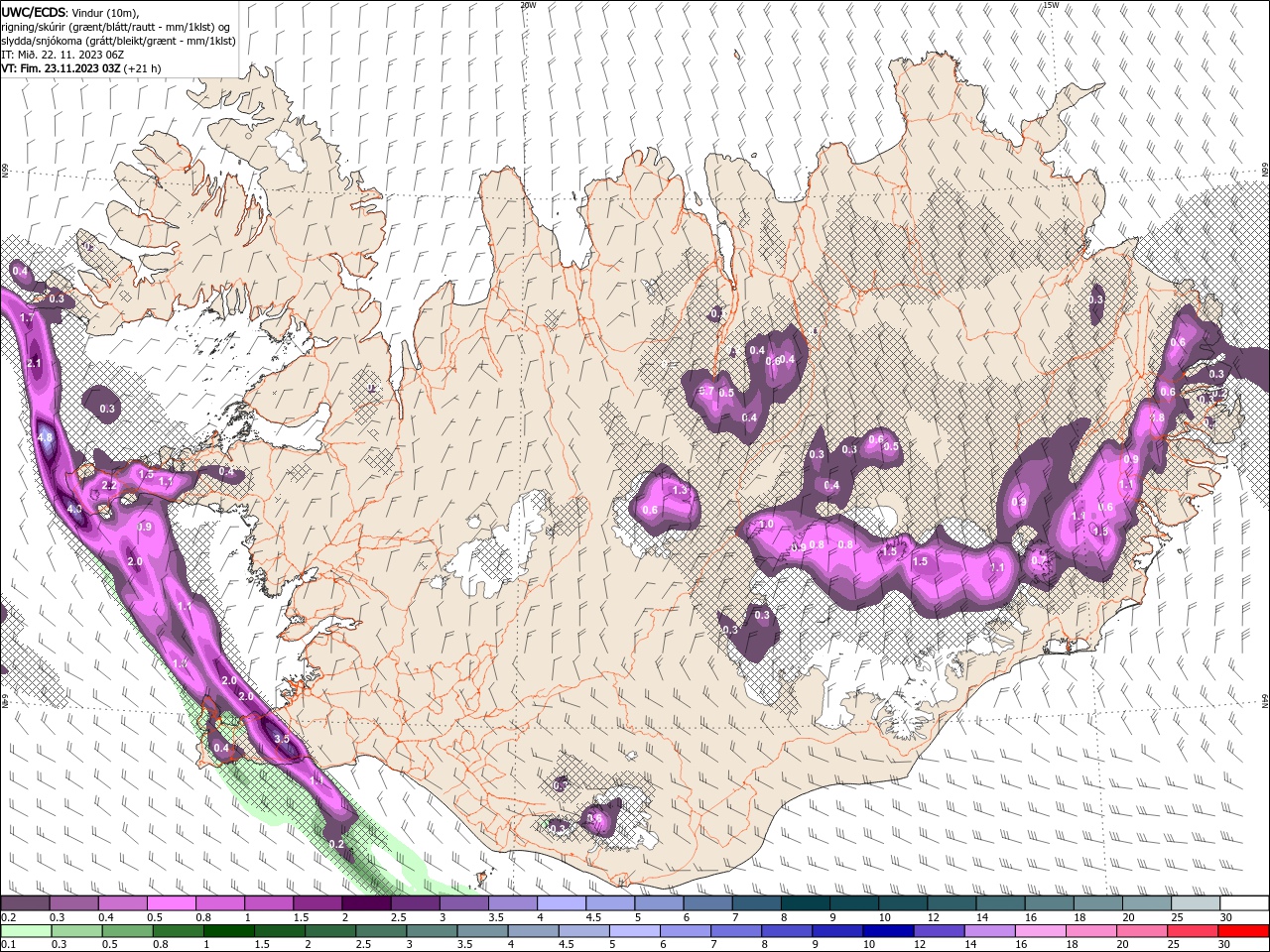Viewport: 1270px width, 952px height.
Task: Click the '4.8' precipitation value on the map
Action: click(x=46, y=437)
